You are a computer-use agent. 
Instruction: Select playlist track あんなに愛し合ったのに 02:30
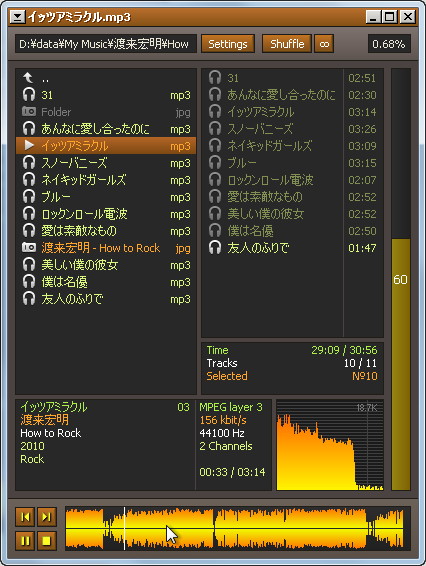point(292,95)
